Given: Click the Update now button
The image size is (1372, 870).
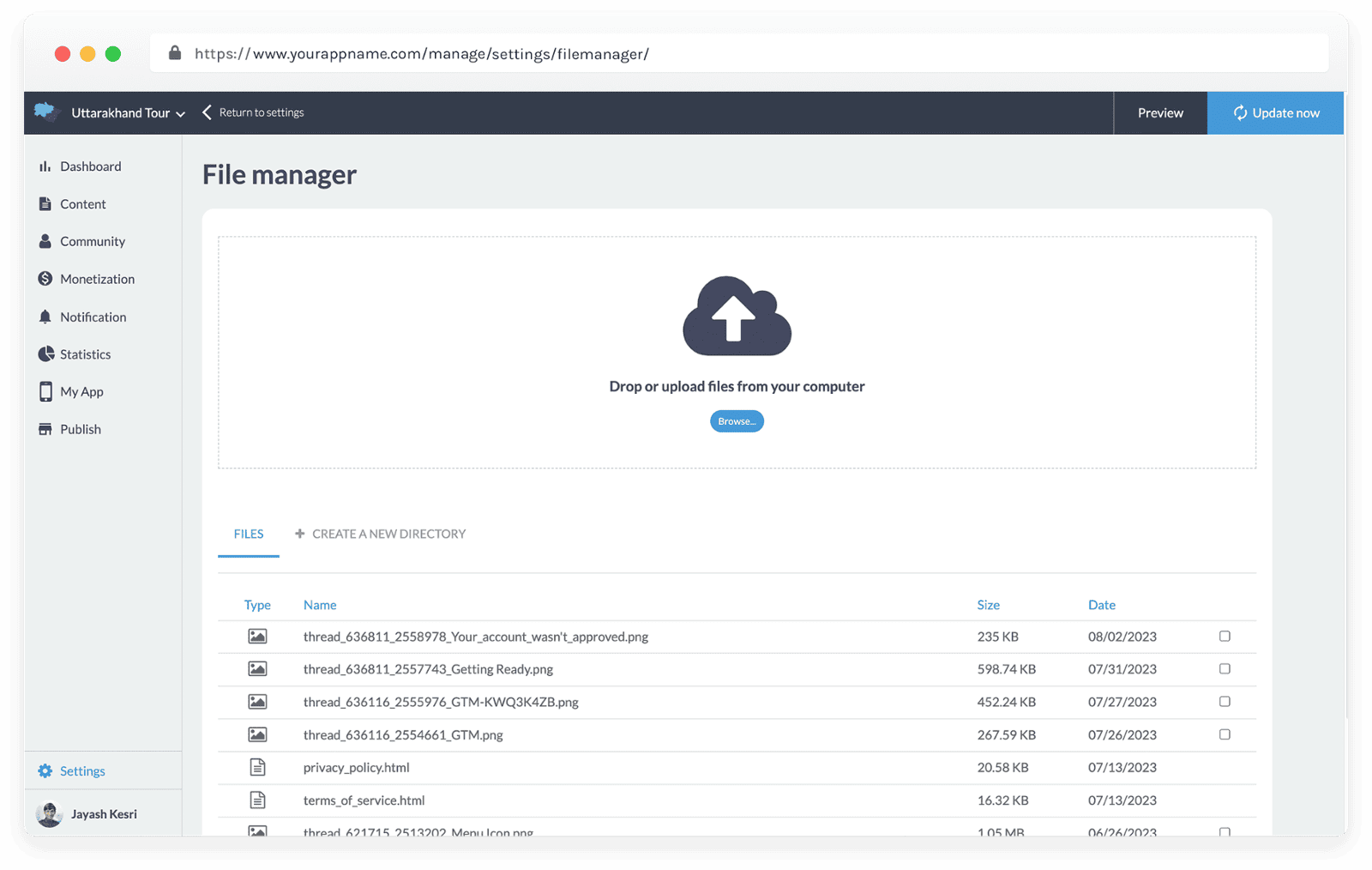Looking at the screenshot, I should pyautogui.click(x=1275, y=113).
